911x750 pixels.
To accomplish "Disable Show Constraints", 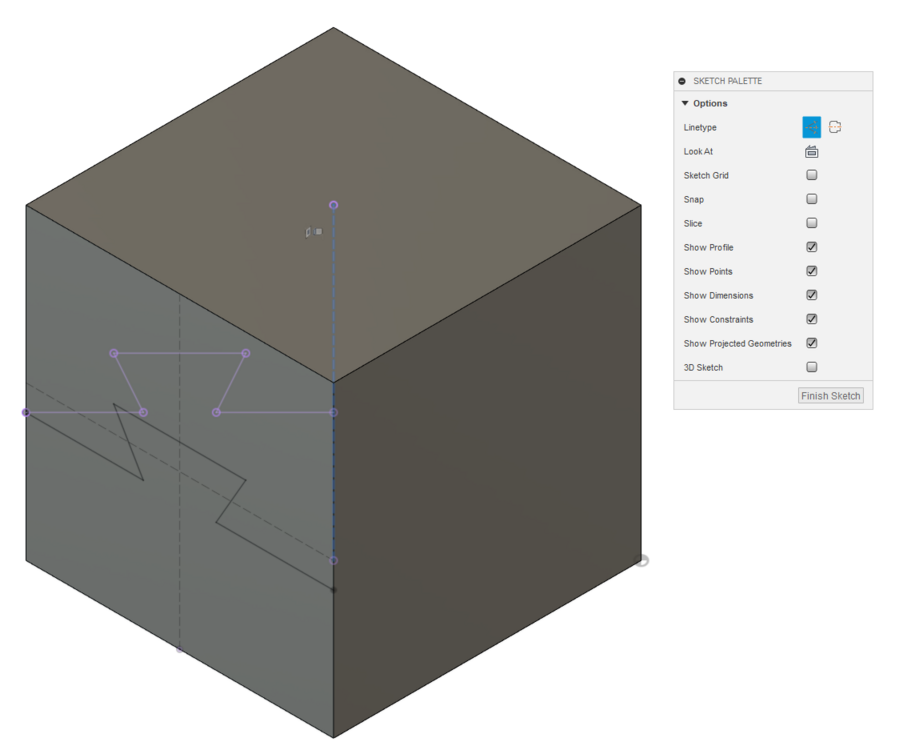I will coord(811,318).
